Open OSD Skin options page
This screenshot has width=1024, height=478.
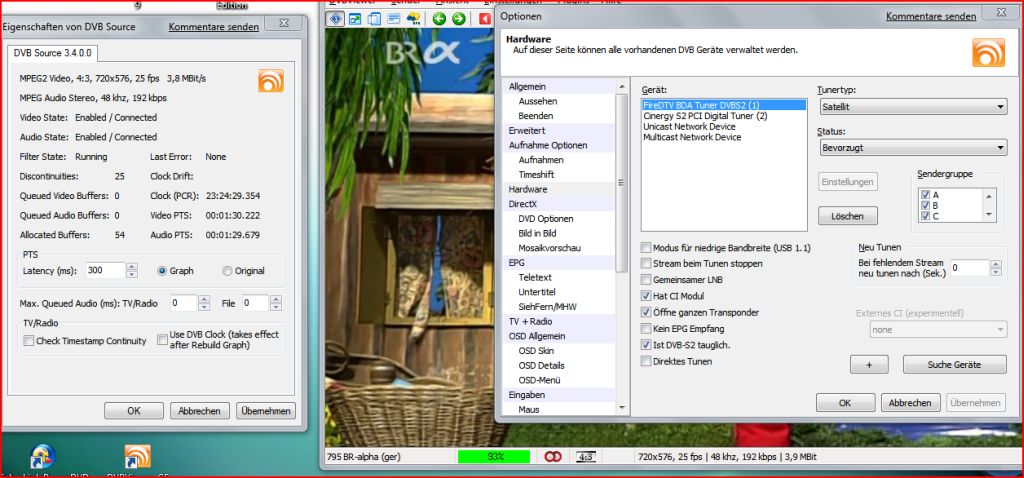pos(536,351)
